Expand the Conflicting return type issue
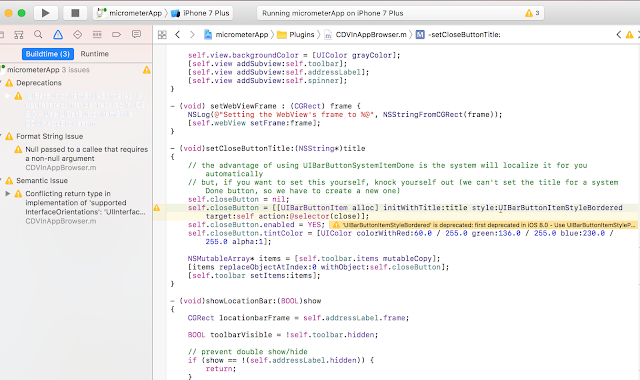640x380 pixels. pos(8,193)
